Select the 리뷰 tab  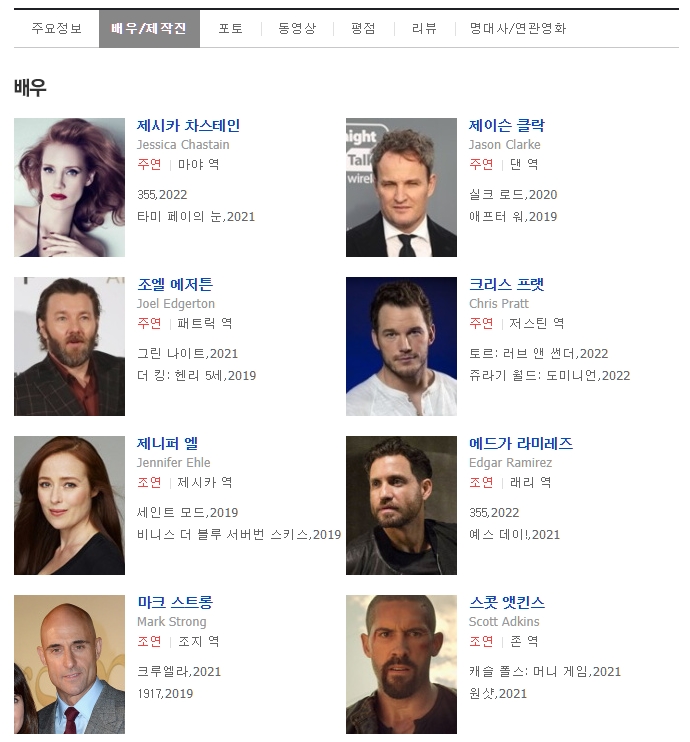[424, 28]
